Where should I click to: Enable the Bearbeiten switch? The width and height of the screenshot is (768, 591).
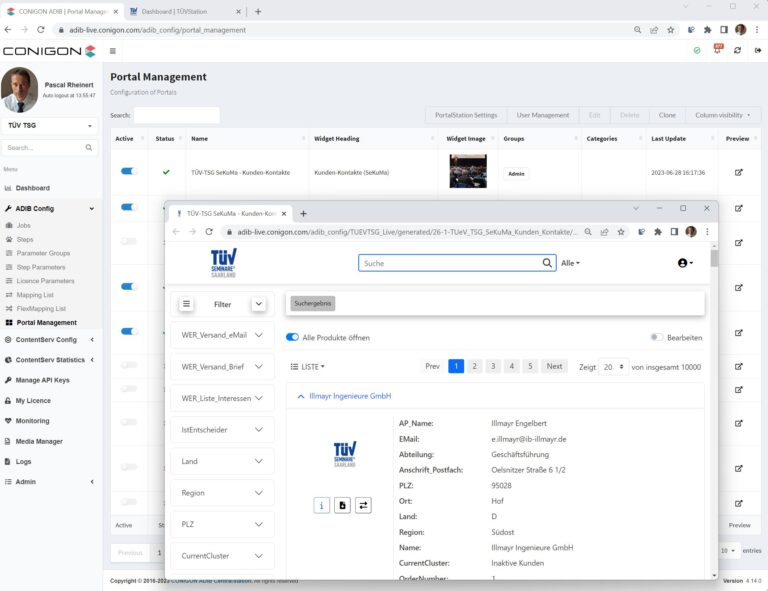[656, 337]
